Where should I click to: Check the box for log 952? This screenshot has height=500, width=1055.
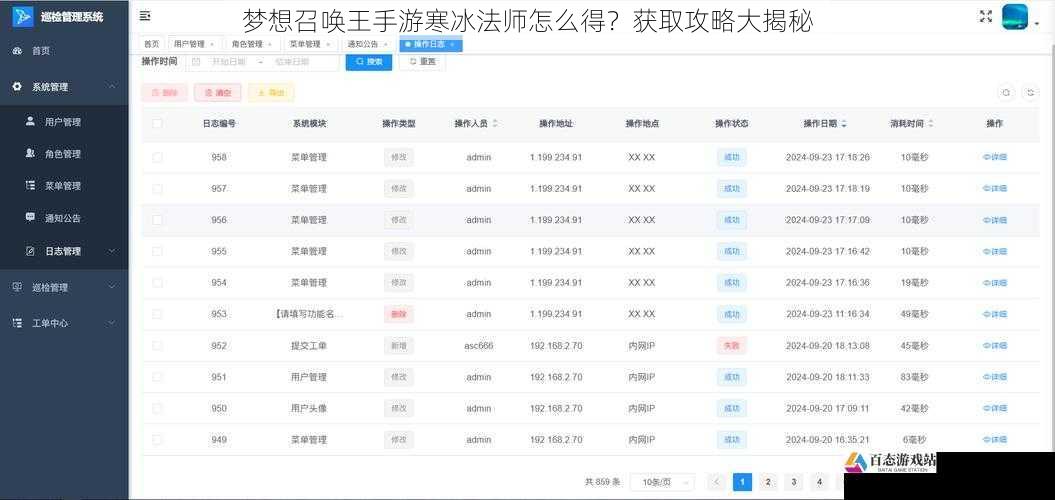coord(157,346)
